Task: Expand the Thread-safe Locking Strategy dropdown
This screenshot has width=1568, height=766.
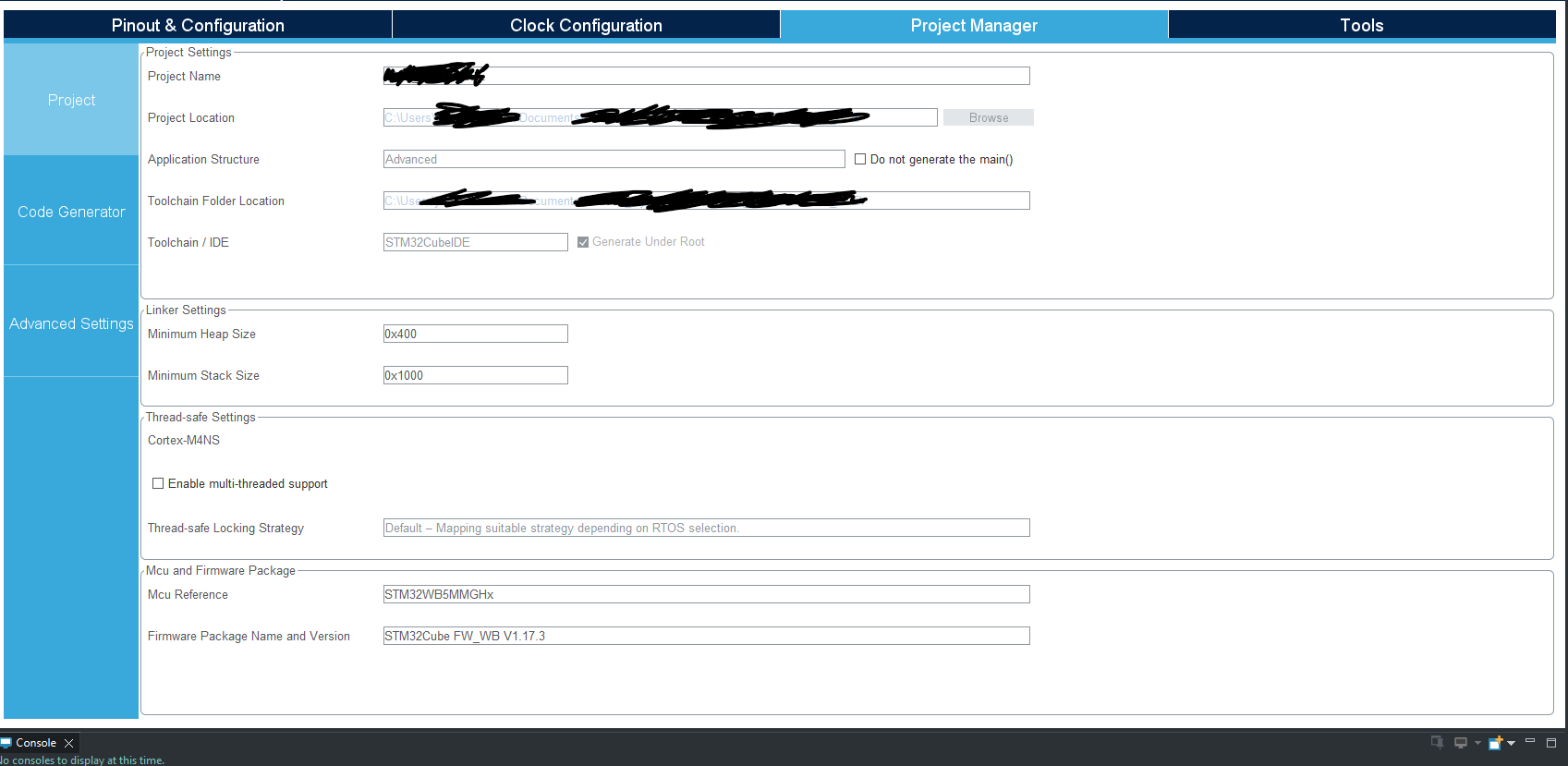Action: click(707, 528)
